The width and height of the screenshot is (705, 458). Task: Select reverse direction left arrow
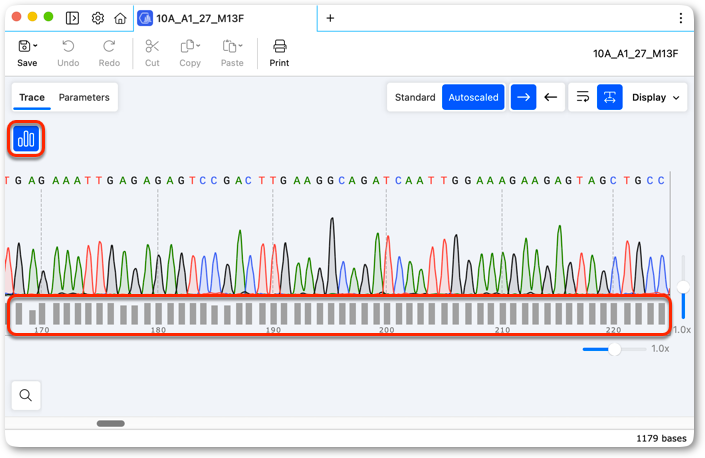(550, 97)
